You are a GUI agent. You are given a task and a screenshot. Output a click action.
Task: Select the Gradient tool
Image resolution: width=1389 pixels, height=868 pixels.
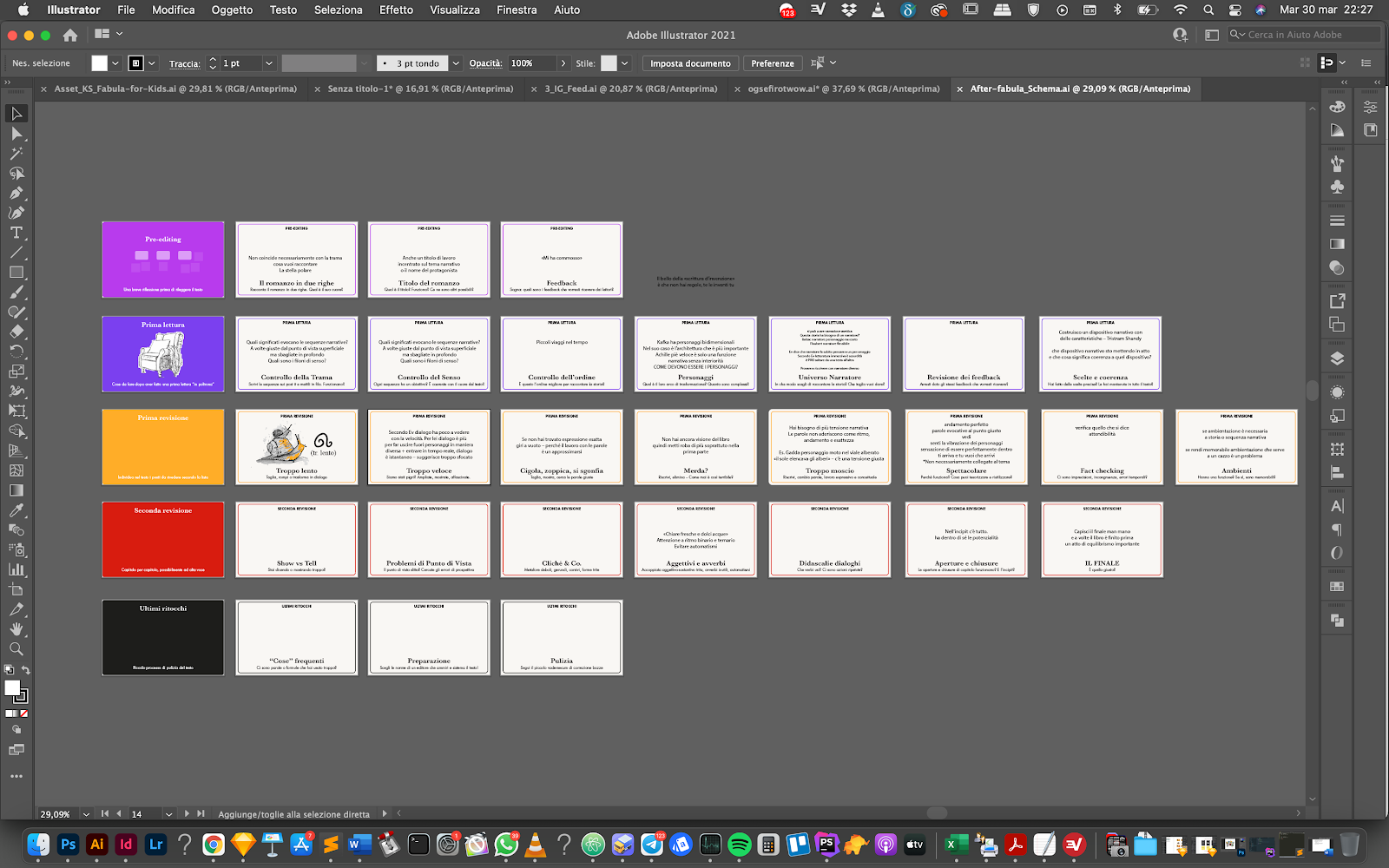(x=16, y=490)
